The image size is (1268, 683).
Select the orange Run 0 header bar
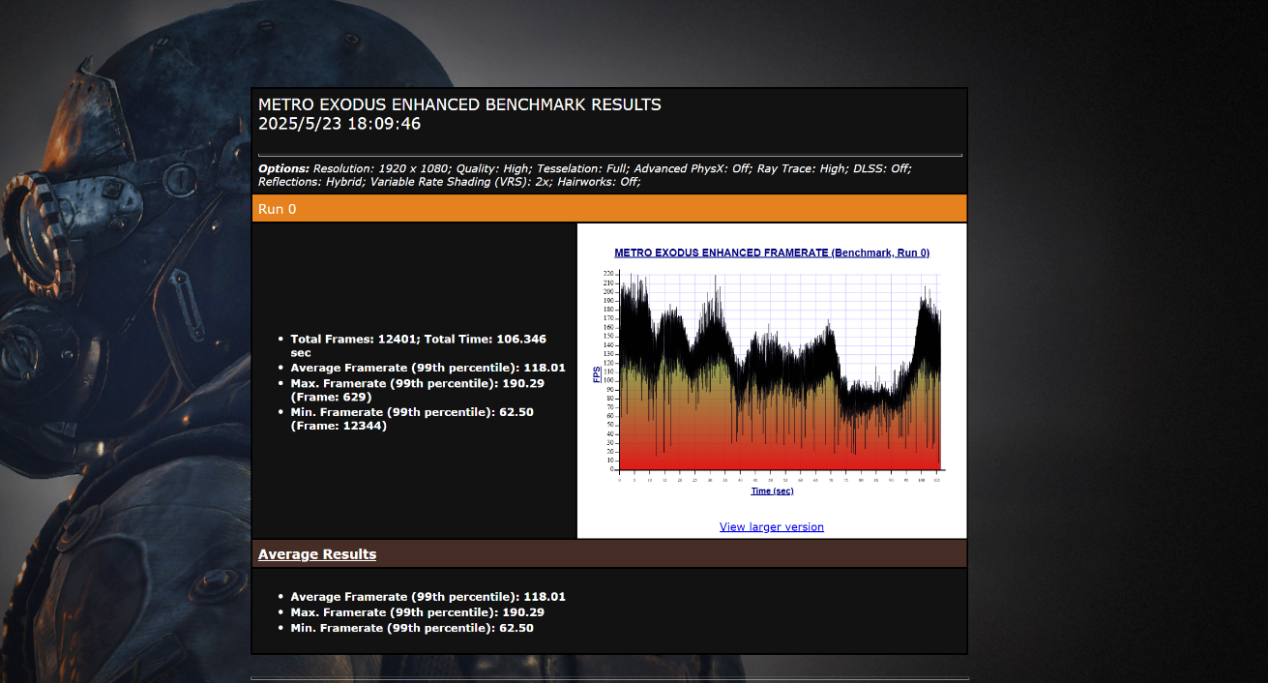pos(609,208)
